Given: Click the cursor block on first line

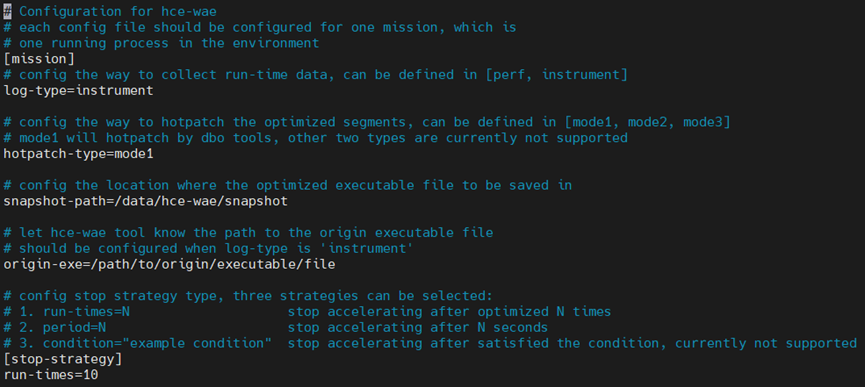Looking at the screenshot, I should [x=7, y=11].
